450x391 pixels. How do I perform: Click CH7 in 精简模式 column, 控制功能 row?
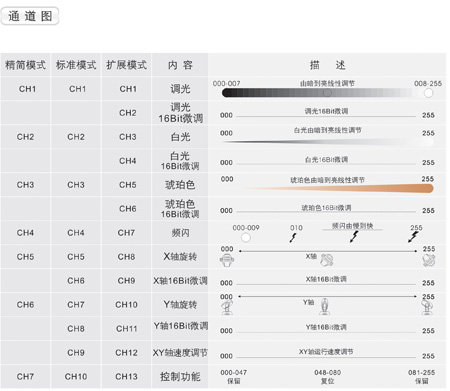point(25,377)
